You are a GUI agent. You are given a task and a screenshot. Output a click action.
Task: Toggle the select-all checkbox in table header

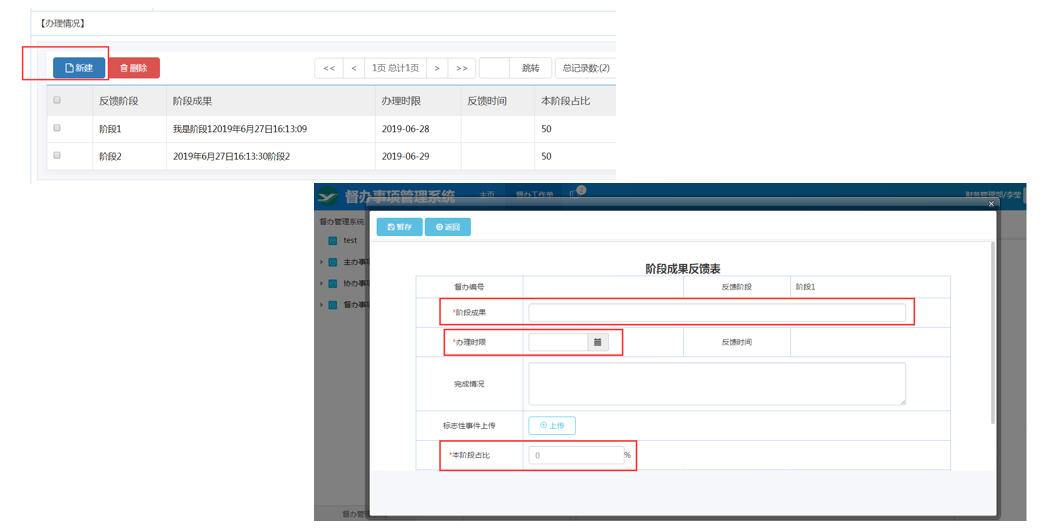[x=57, y=100]
